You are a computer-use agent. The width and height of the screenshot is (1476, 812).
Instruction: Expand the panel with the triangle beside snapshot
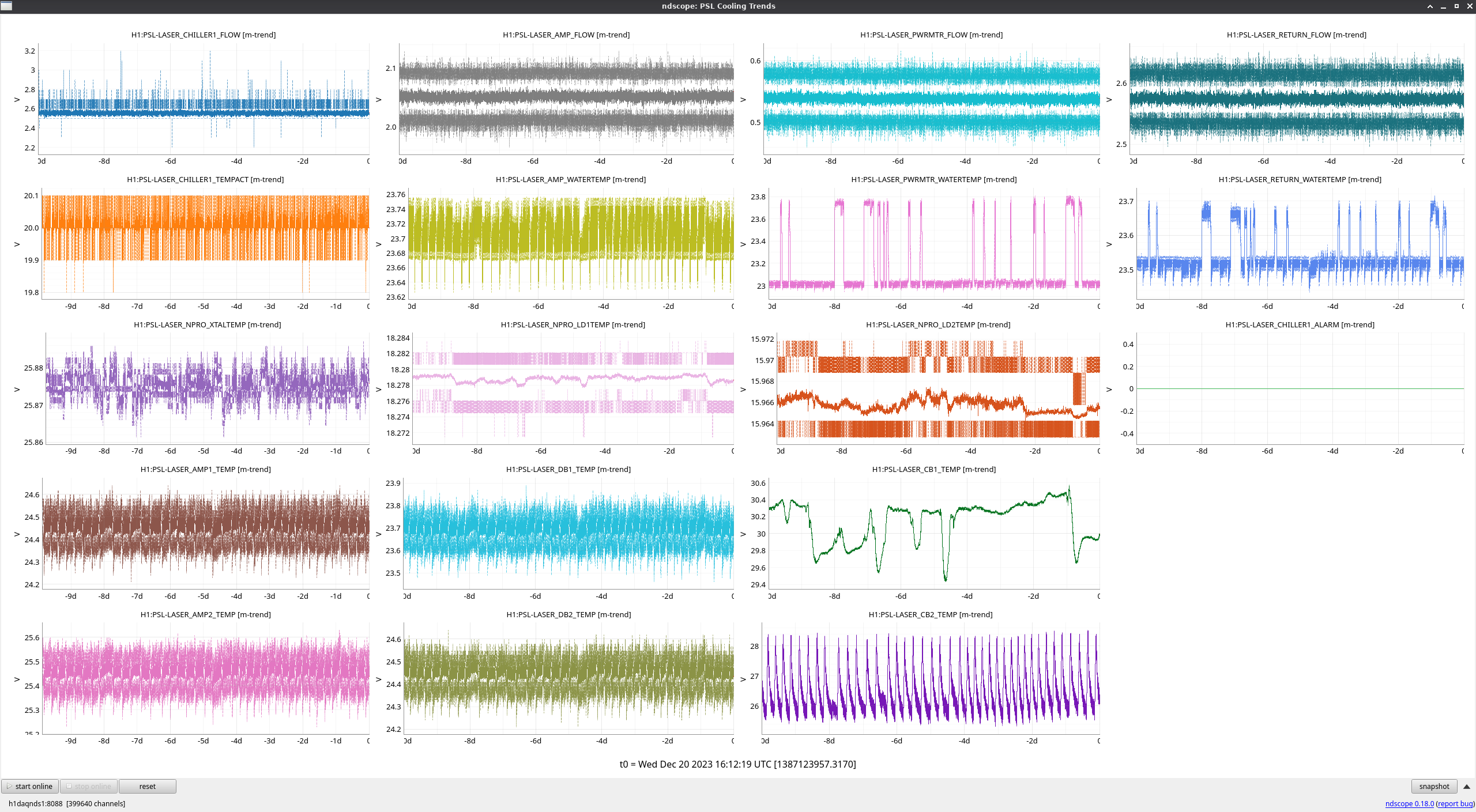1467,786
